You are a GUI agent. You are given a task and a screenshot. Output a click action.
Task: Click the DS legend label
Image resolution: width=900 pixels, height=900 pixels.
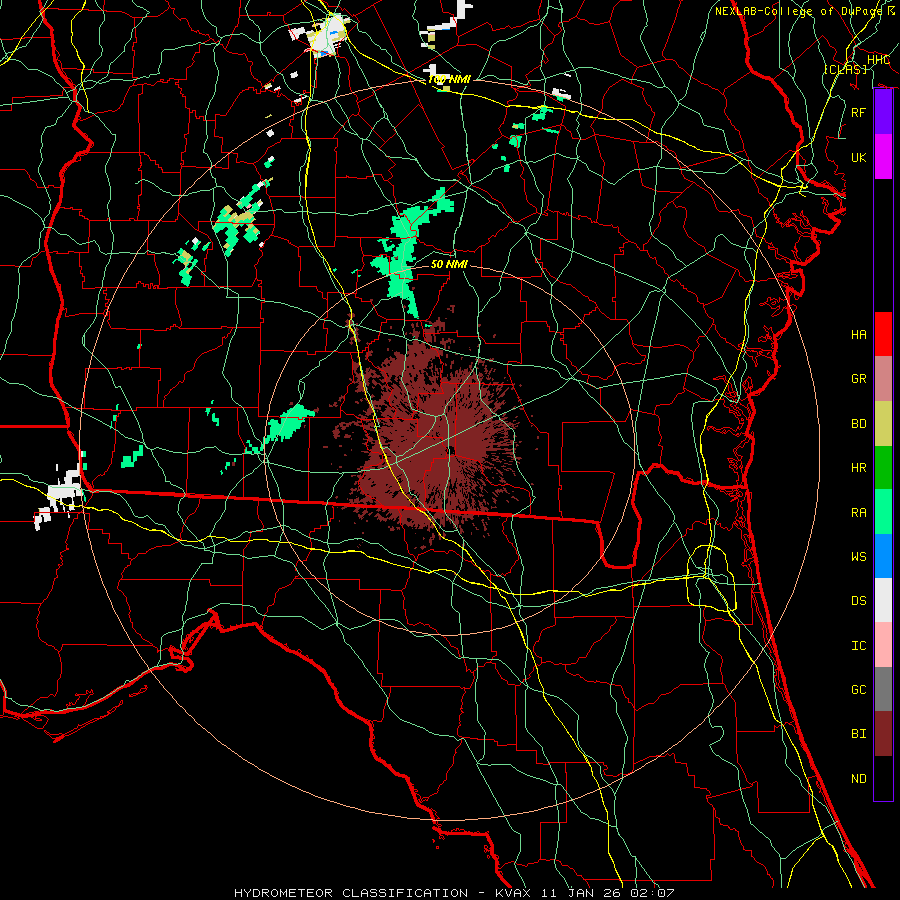tap(859, 601)
